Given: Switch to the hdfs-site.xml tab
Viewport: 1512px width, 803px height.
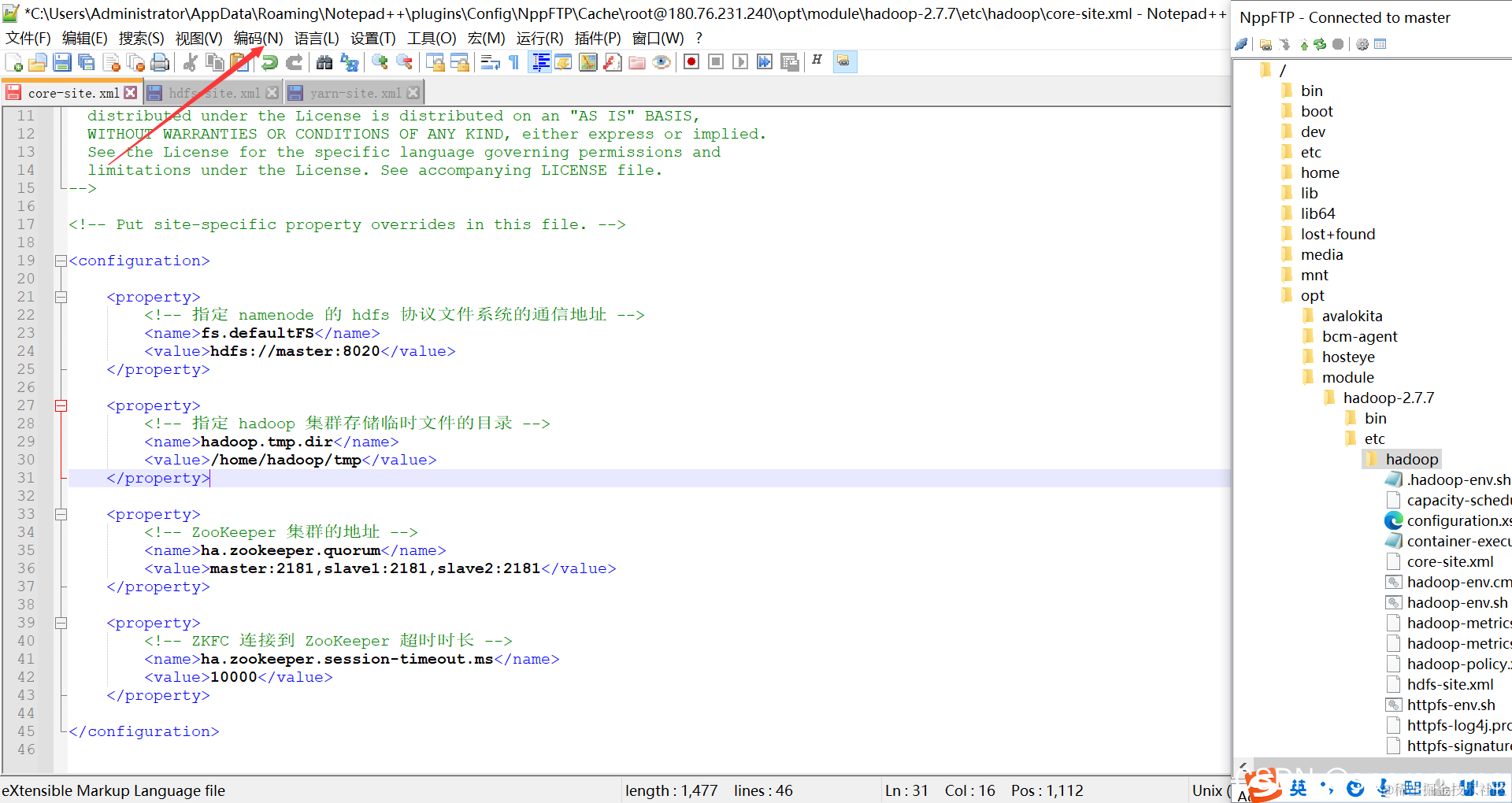Looking at the screenshot, I should (214, 93).
